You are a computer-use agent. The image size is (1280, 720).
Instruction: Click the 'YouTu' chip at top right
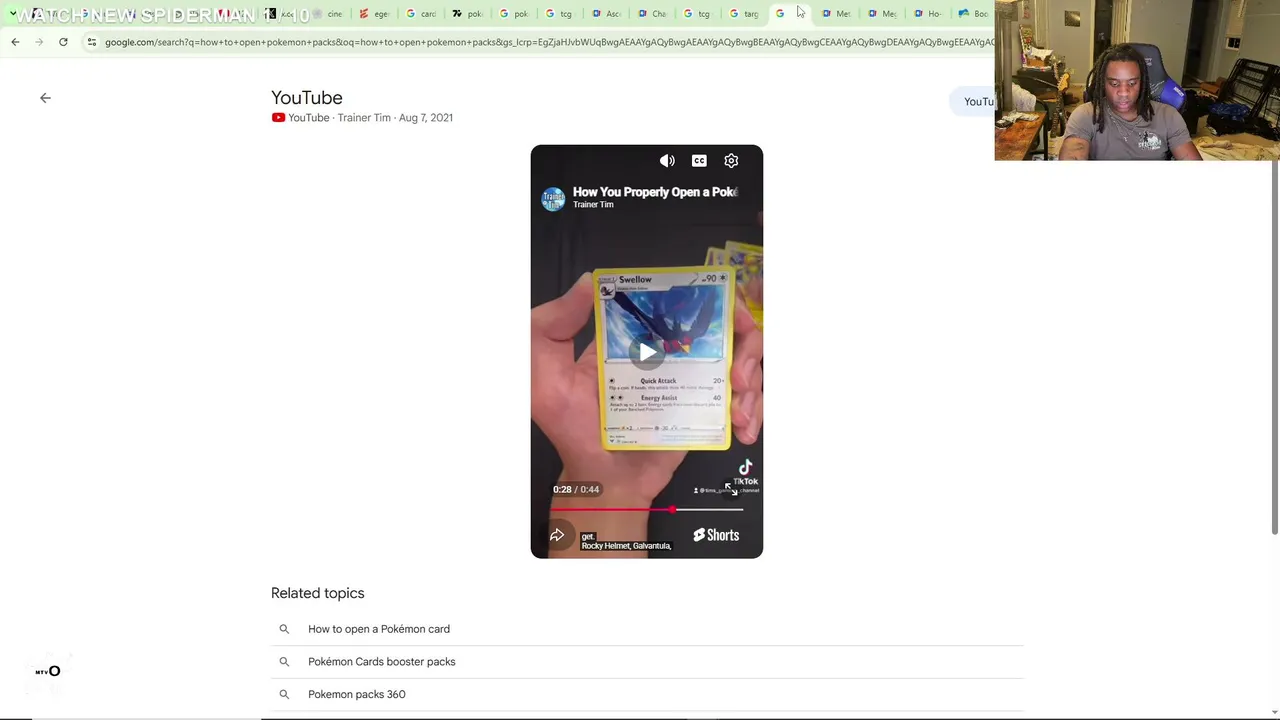(x=973, y=101)
